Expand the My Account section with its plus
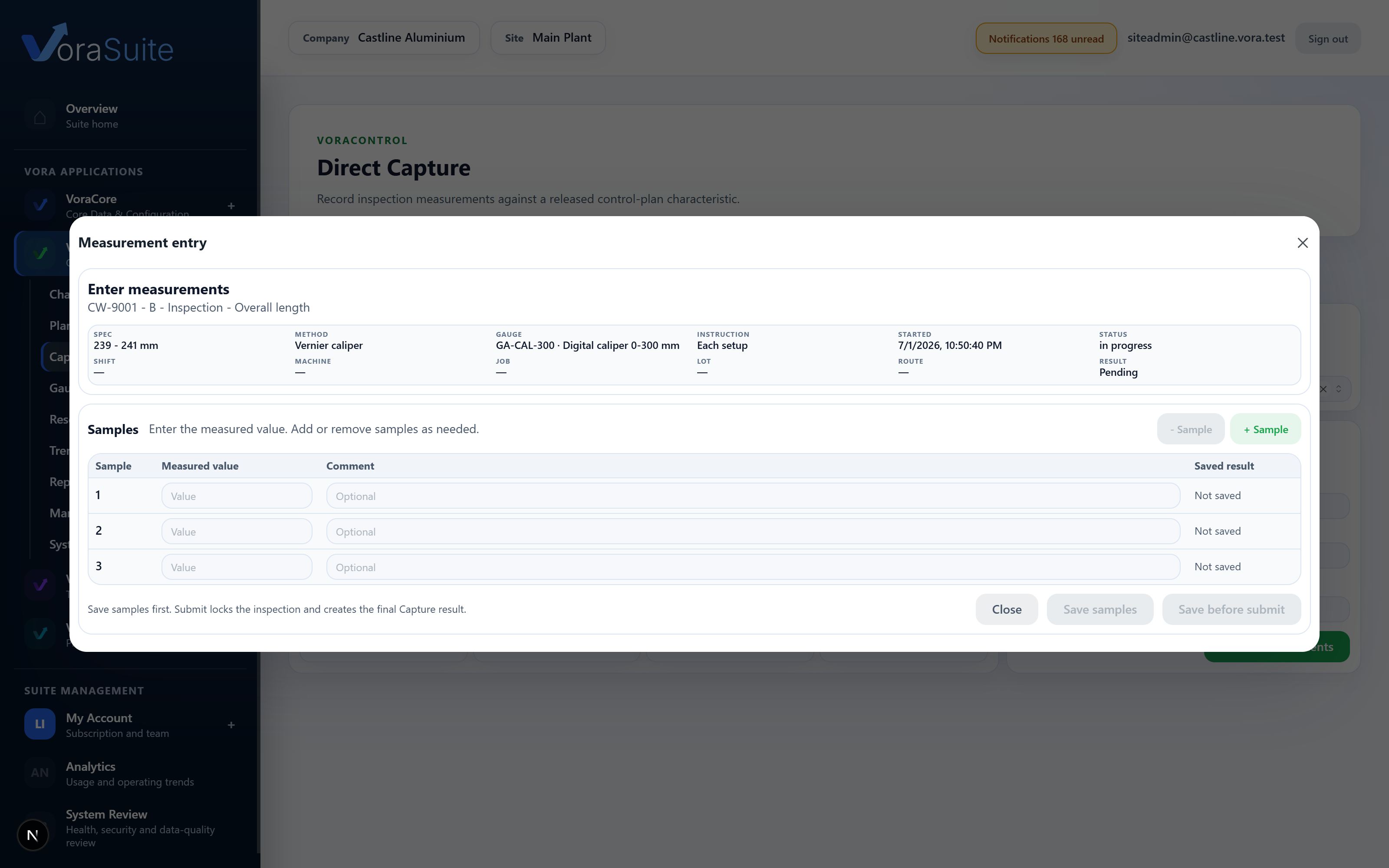 (x=231, y=725)
